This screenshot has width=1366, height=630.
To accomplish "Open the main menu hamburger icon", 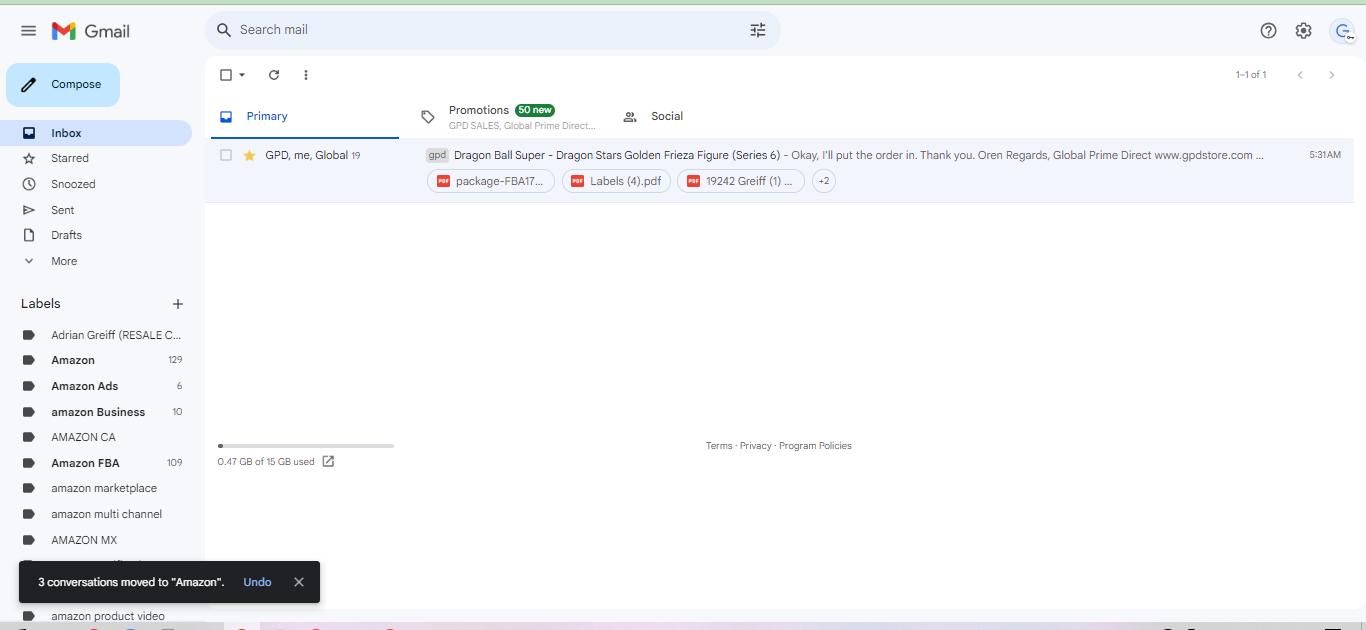I will coord(28,31).
